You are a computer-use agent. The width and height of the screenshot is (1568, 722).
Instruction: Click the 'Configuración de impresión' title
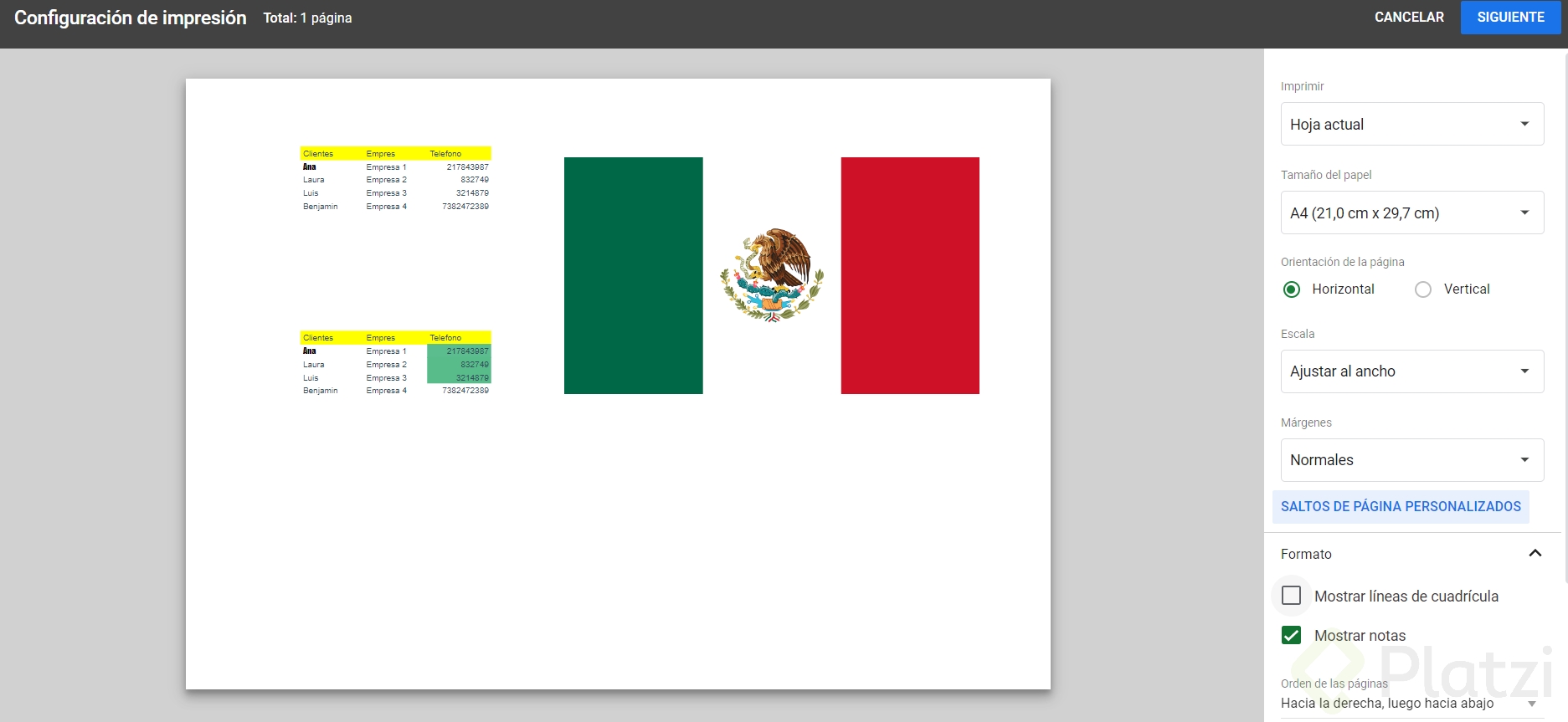131,18
